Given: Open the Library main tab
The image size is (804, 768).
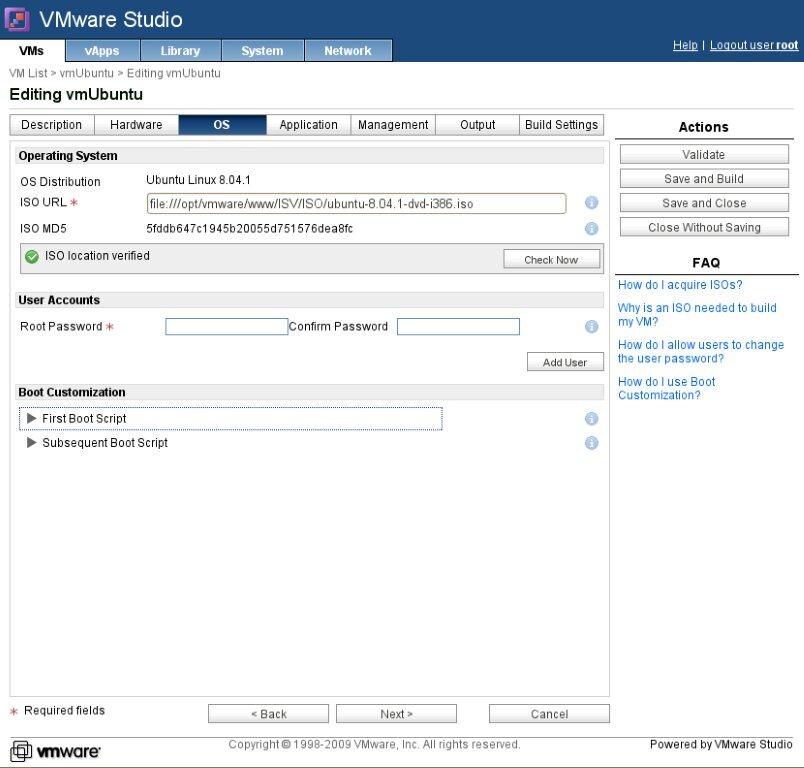Looking at the screenshot, I should pos(180,51).
